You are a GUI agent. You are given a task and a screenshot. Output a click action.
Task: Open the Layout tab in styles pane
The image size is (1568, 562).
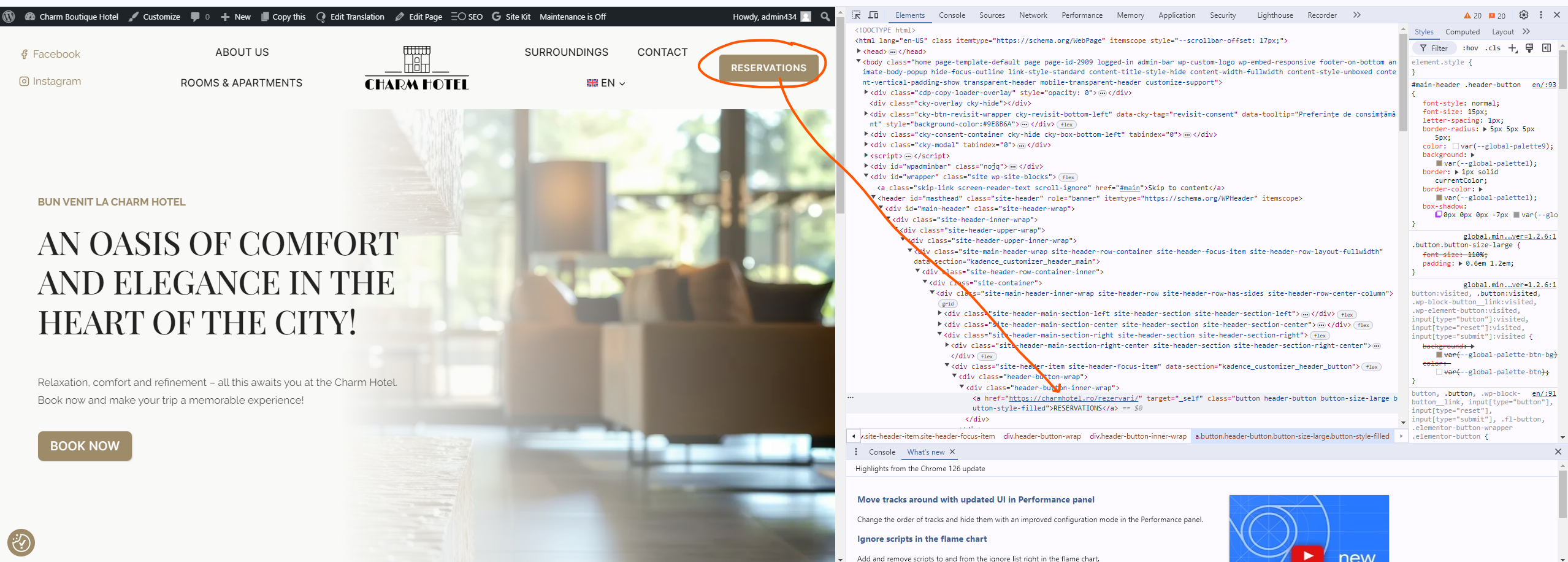pyautogui.click(x=1503, y=32)
